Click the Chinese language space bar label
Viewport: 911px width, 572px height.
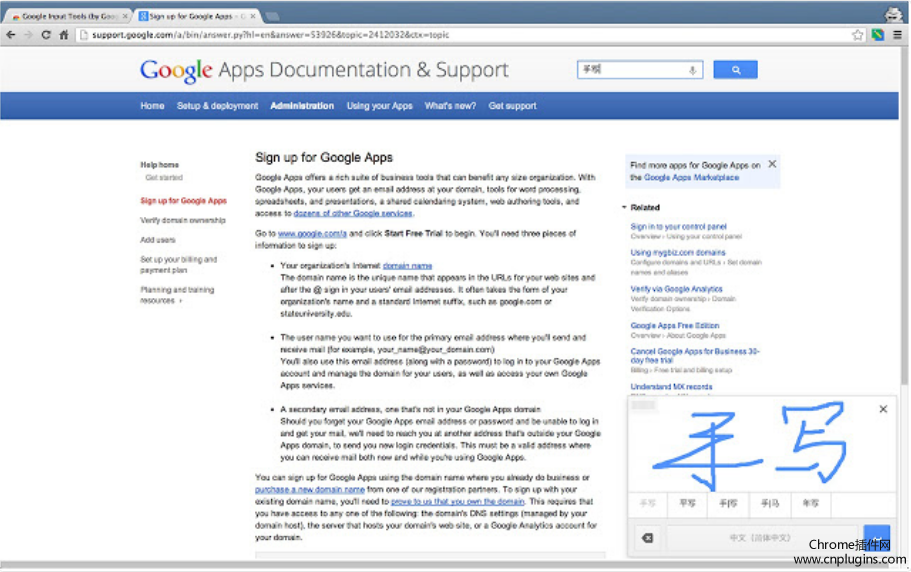(761, 538)
